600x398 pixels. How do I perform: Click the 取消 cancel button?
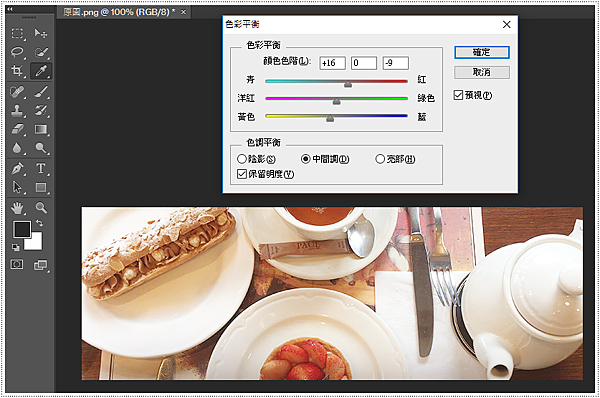pyautogui.click(x=482, y=72)
